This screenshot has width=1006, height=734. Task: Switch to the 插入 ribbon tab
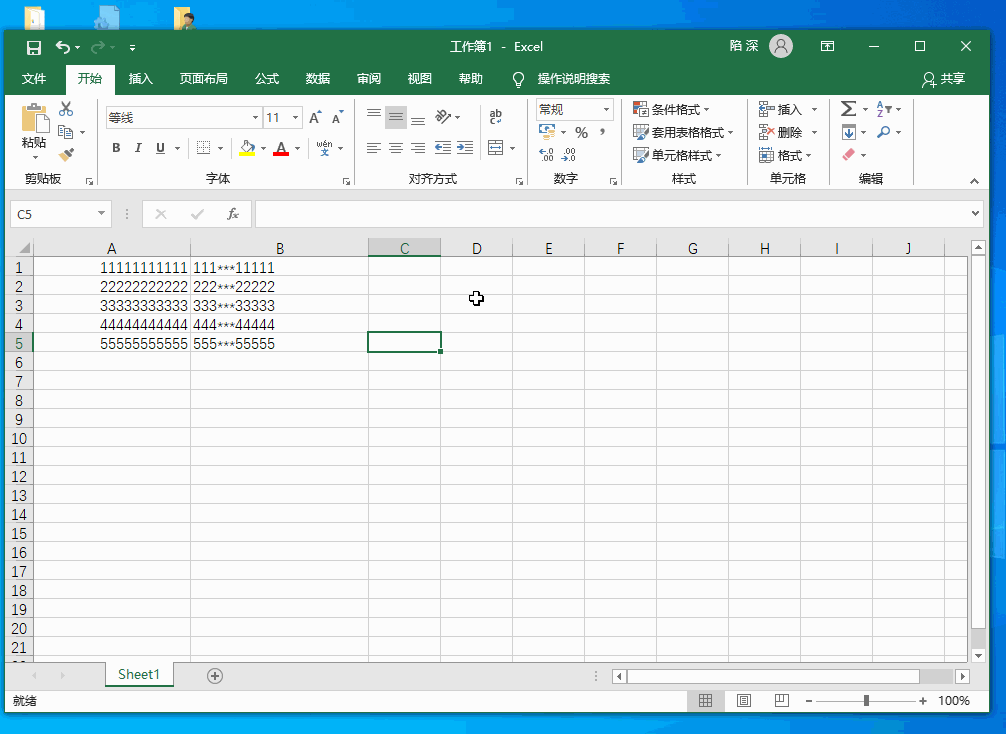[x=141, y=79]
